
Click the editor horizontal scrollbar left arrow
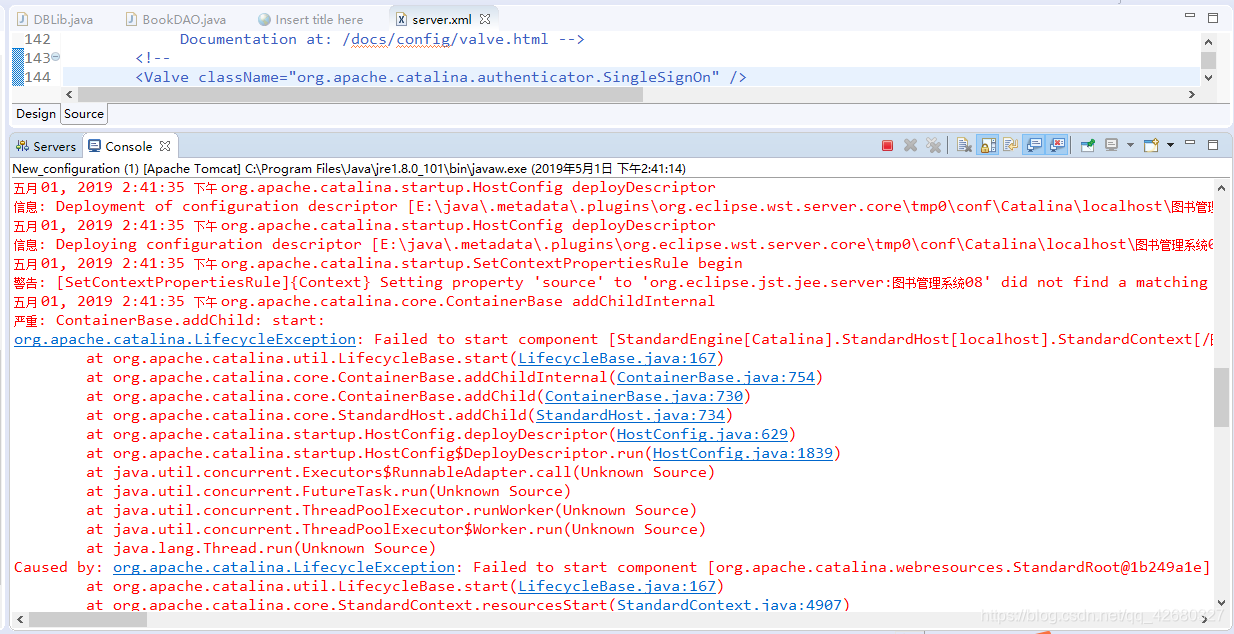click(69, 94)
